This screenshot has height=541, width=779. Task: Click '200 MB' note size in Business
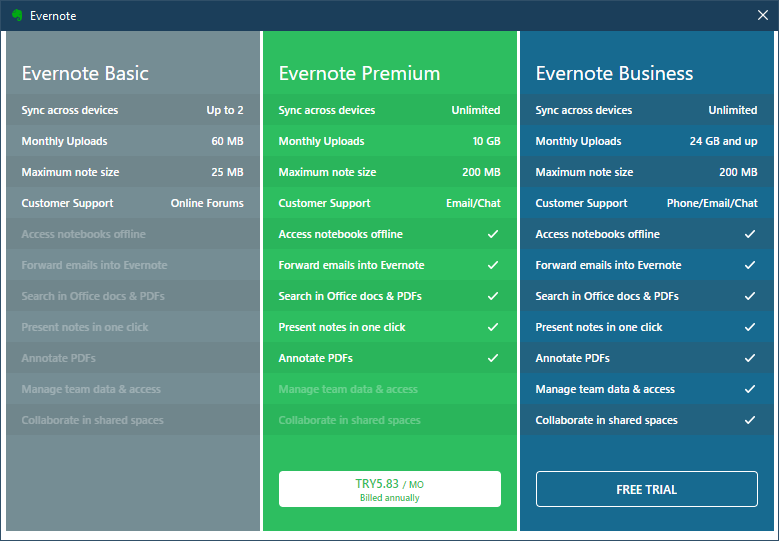738,172
